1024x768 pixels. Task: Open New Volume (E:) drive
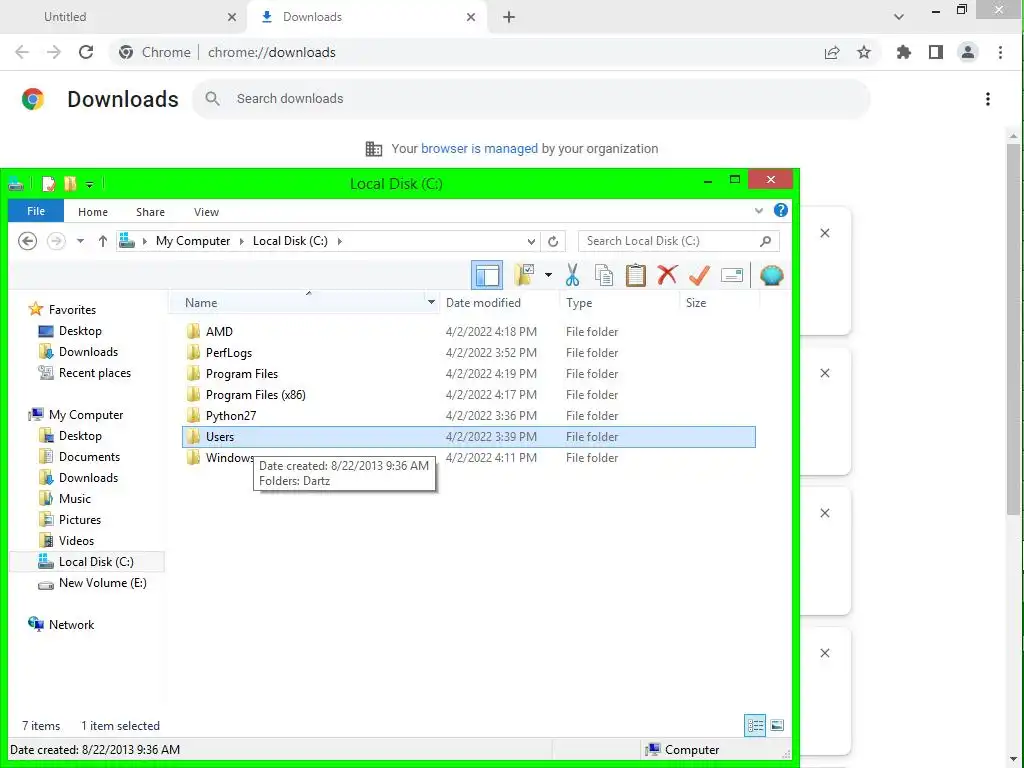click(102, 583)
